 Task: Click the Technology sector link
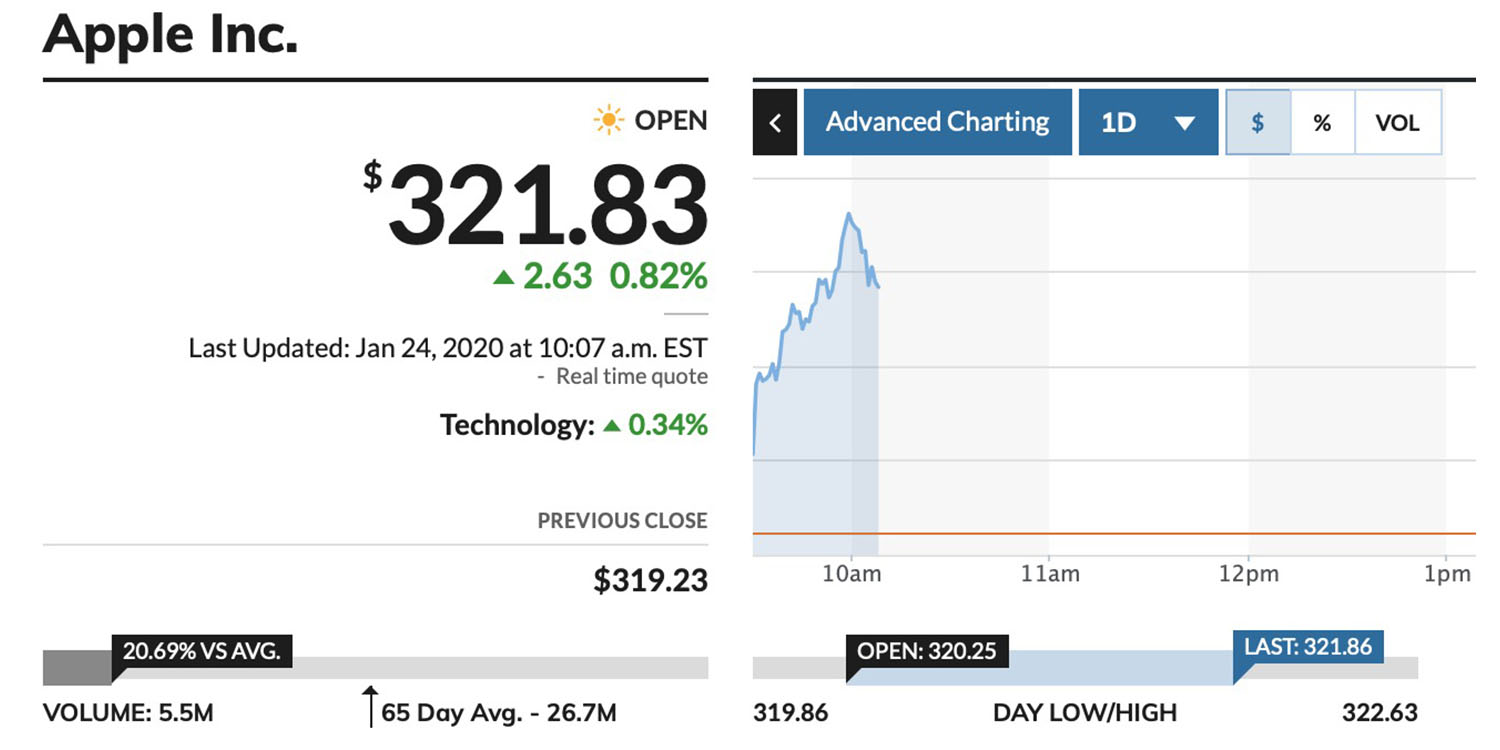[x=516, y=425]
